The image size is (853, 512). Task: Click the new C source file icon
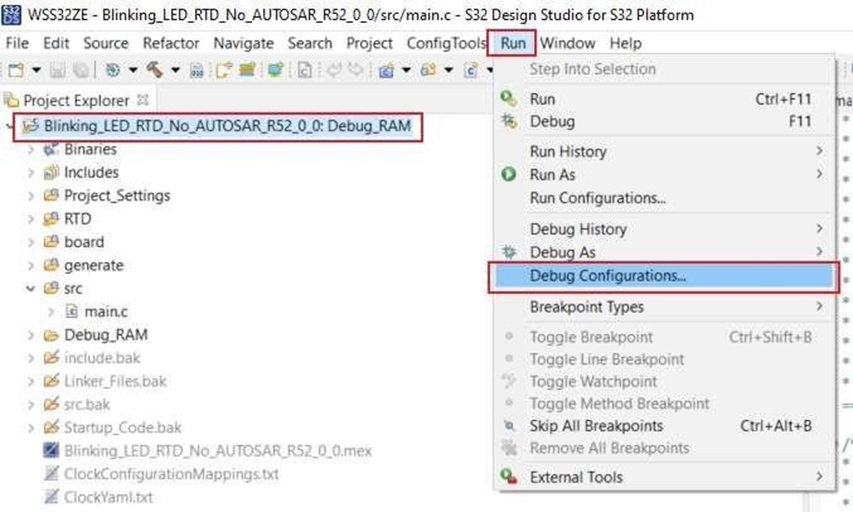pos(305,70)
